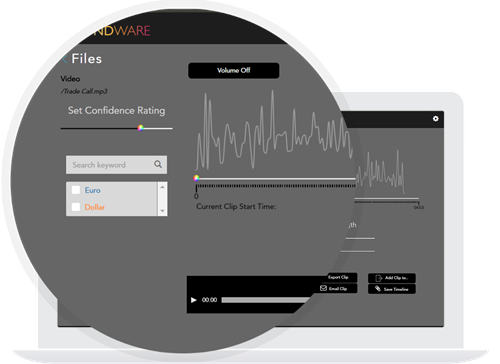This screenshot has height=364, width=500.
Task: Go back using the Files chevron
Action: click(65, 59)
